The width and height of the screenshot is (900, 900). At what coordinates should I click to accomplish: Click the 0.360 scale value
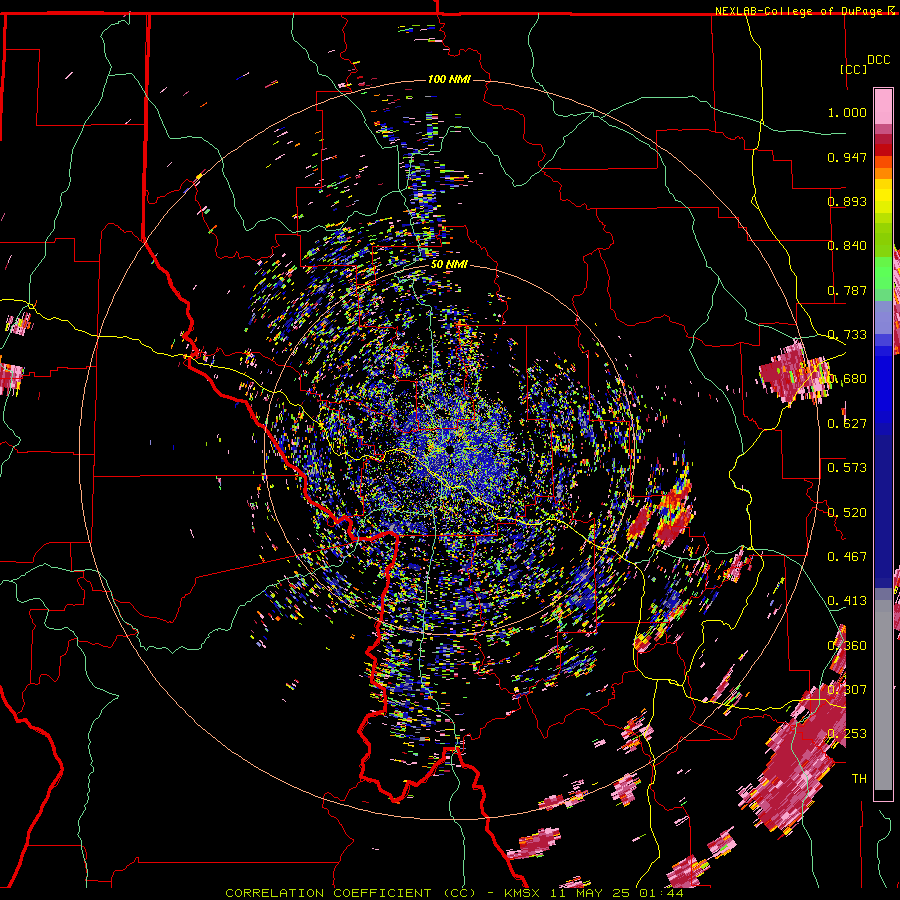point(847,646)
